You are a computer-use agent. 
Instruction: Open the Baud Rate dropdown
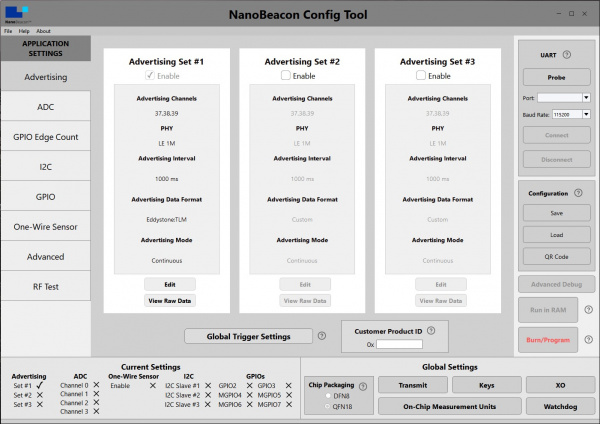[586, 114]
